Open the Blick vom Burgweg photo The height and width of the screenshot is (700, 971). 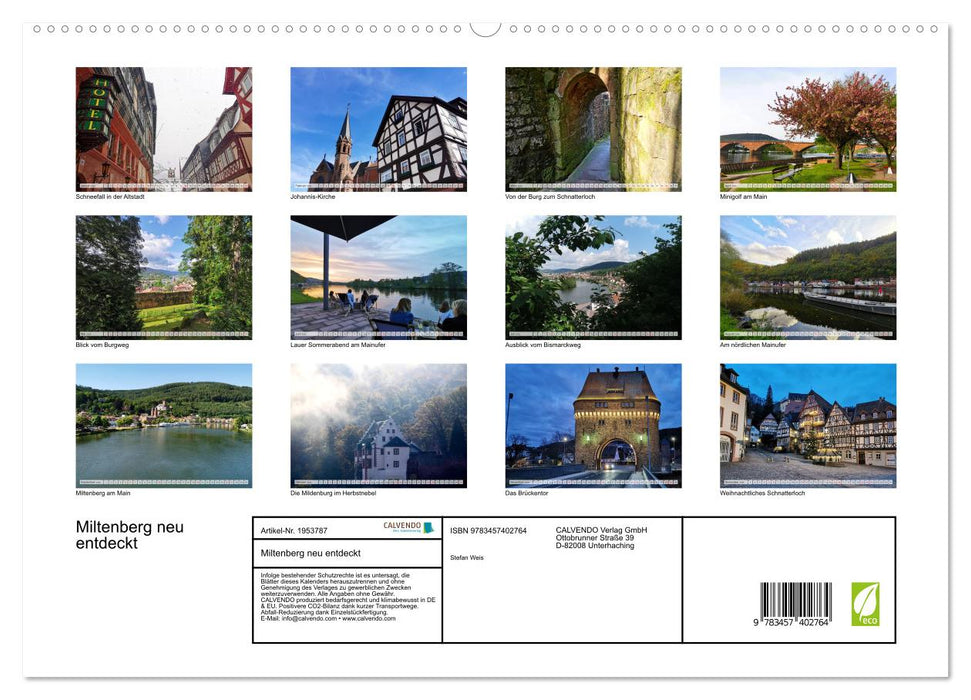click(x=163, y=277)
